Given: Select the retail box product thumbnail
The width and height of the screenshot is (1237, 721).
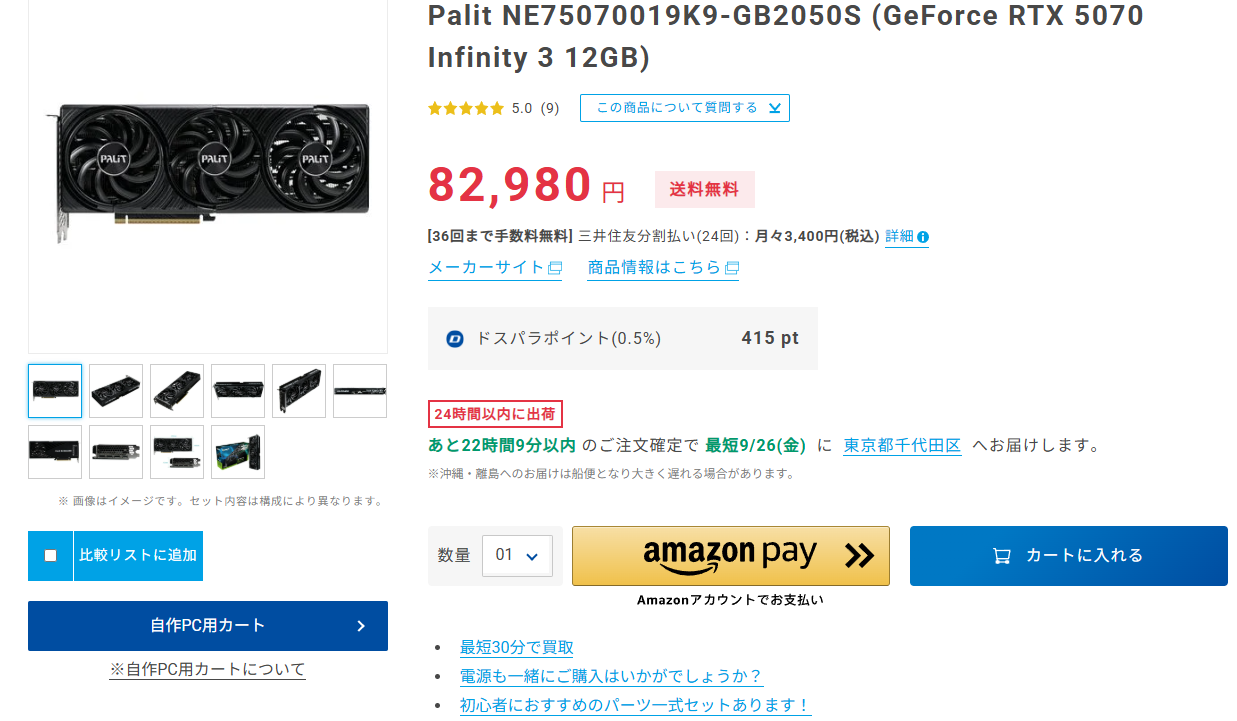Looking at the screenshot, I should tap(238, 452).
